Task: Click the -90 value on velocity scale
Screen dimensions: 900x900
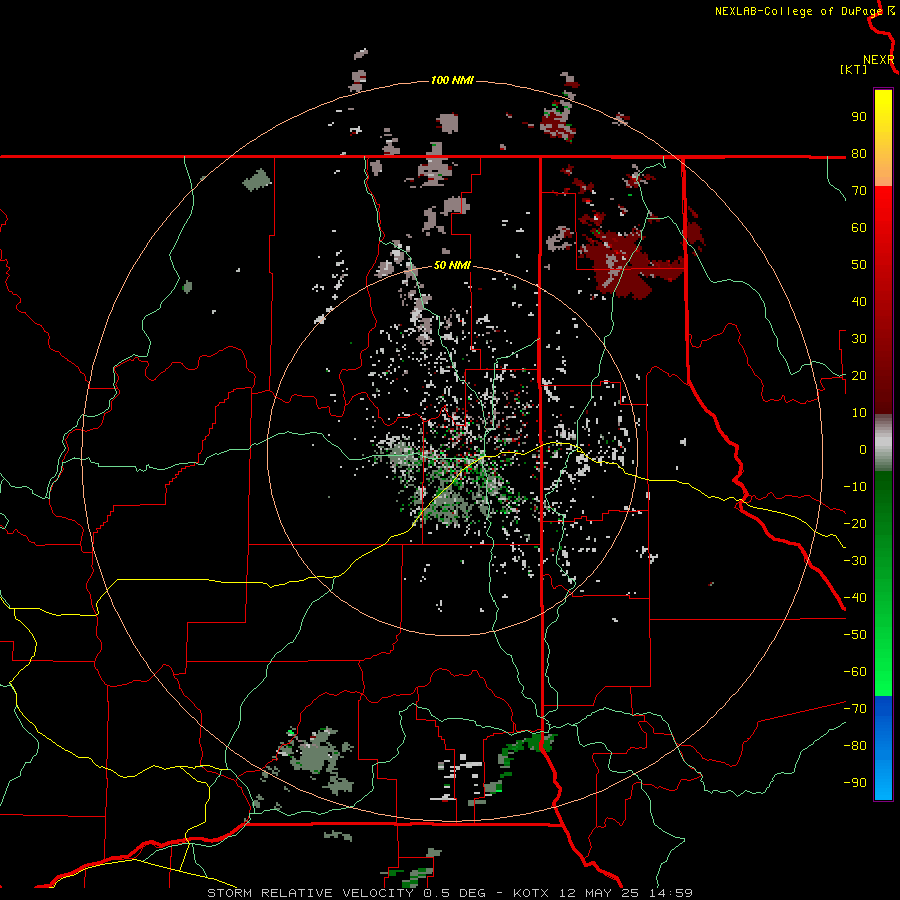Action: pos(855,782)
